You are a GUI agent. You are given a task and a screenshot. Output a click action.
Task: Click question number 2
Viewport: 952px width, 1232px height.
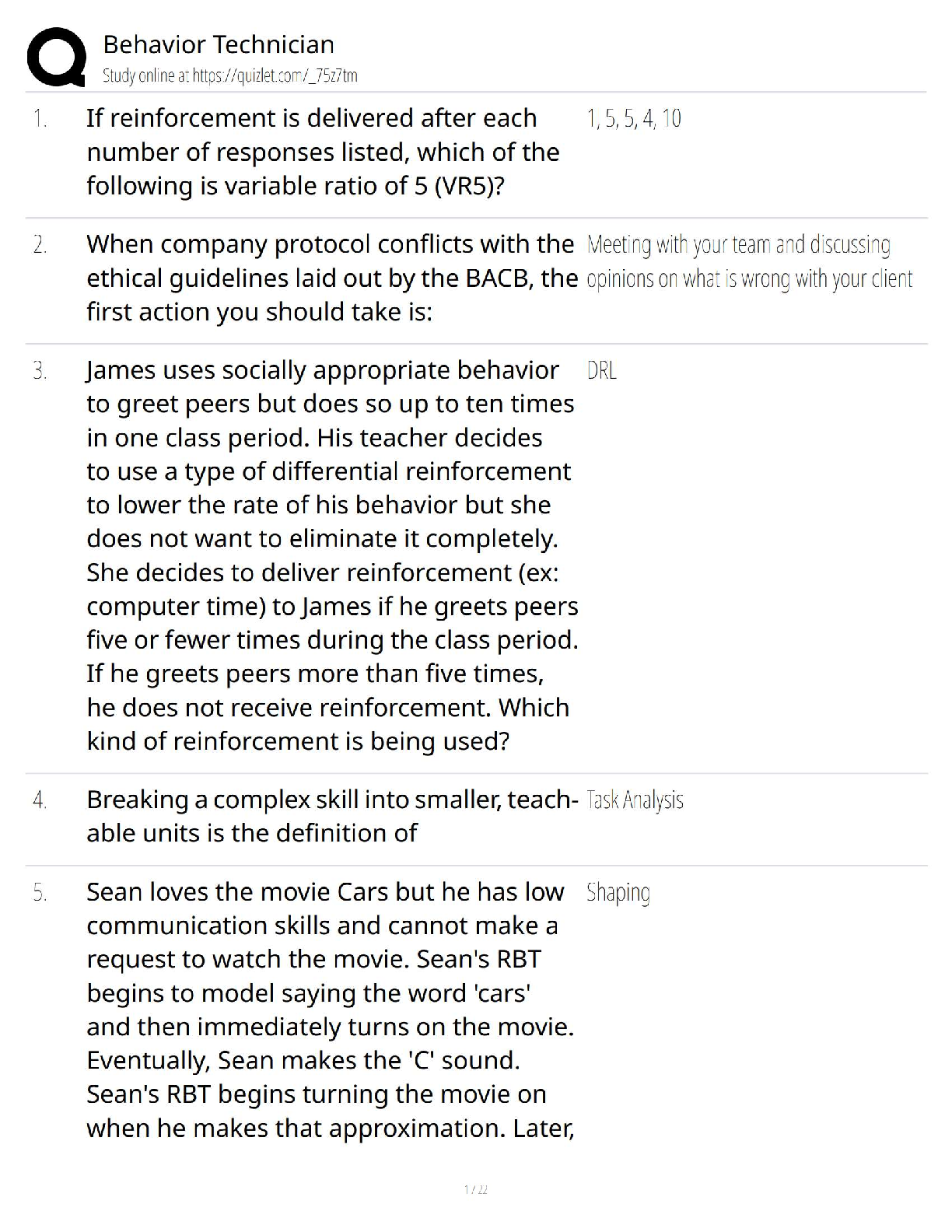40,245
